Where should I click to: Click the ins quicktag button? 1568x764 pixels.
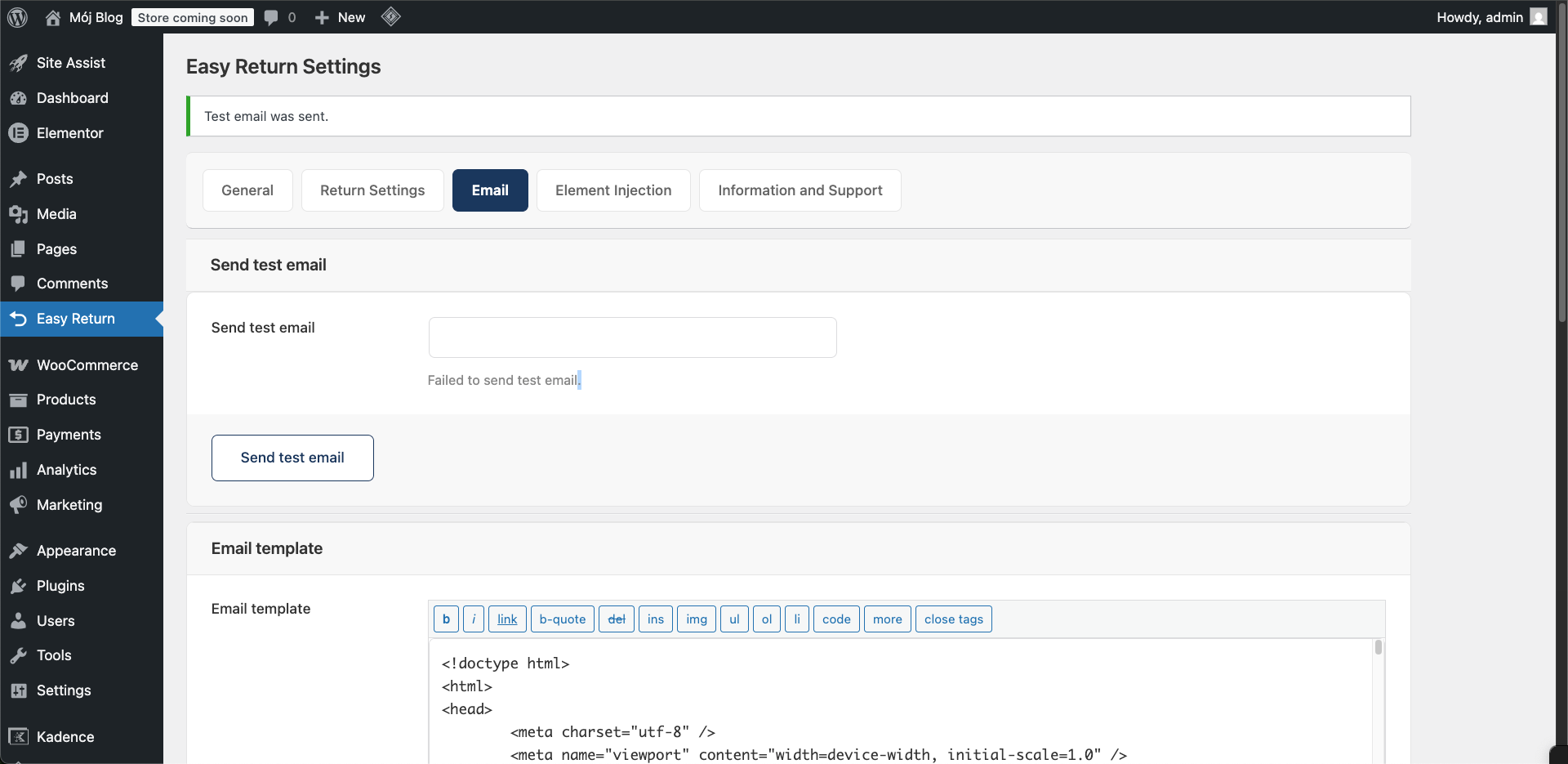pos(656,619)
